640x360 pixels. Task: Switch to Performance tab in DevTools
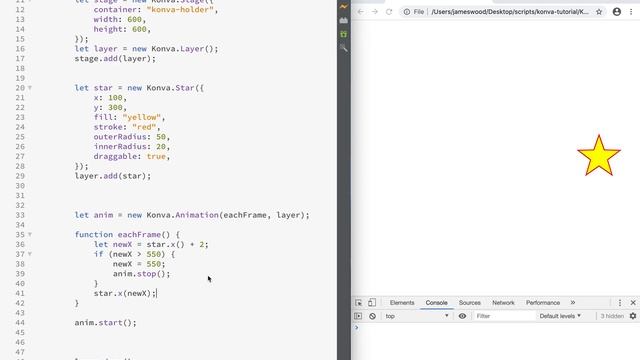coord(543,303)
